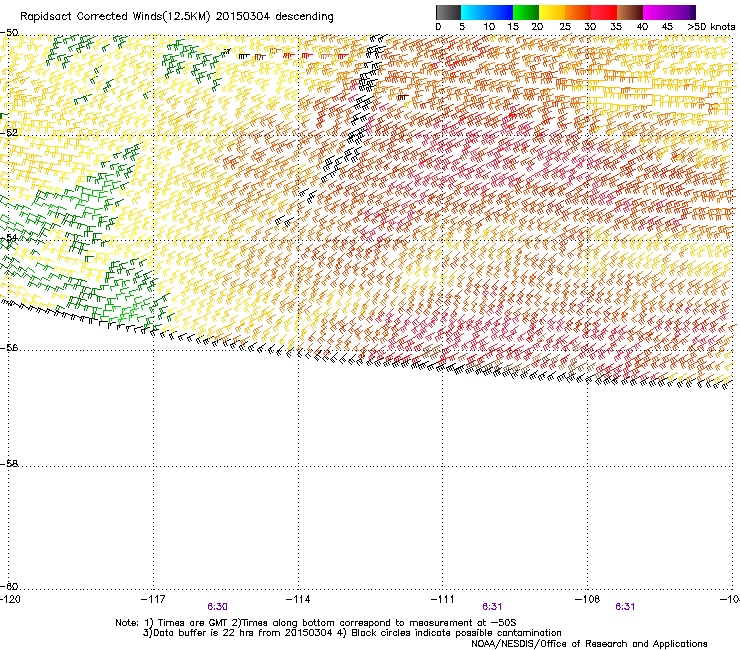The width and height of the screenshot is (740, 650).
Task: Click the -56 latitude axis label
Action: pyautogui.click(x=9, y=347)
